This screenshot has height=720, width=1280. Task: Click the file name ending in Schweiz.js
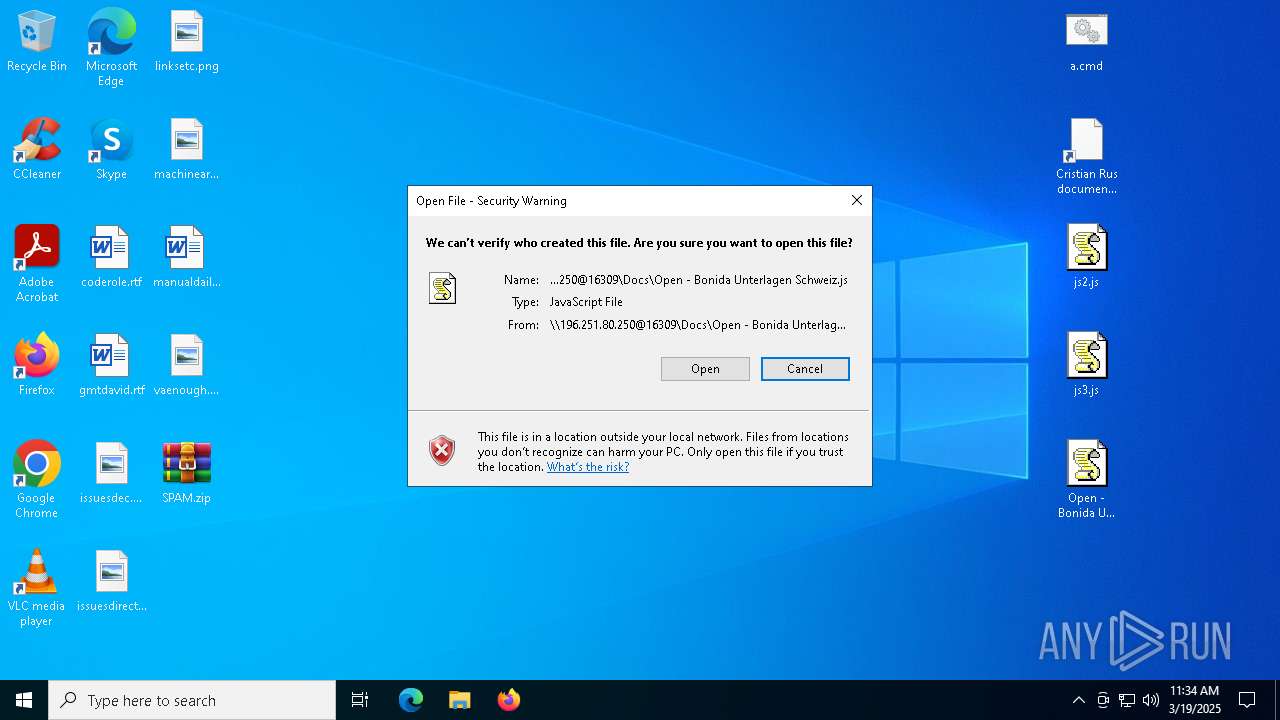699,280
